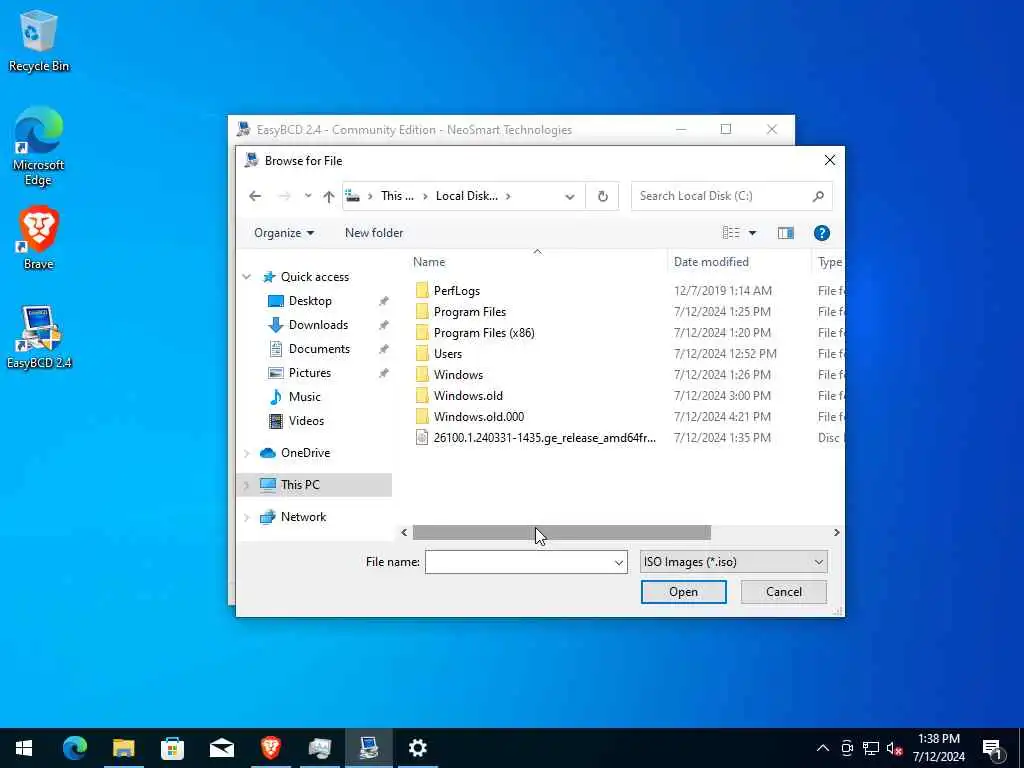Open recent locations dropdown arrow
This screenshot has width=1024, height=768.
pos(308,196)
